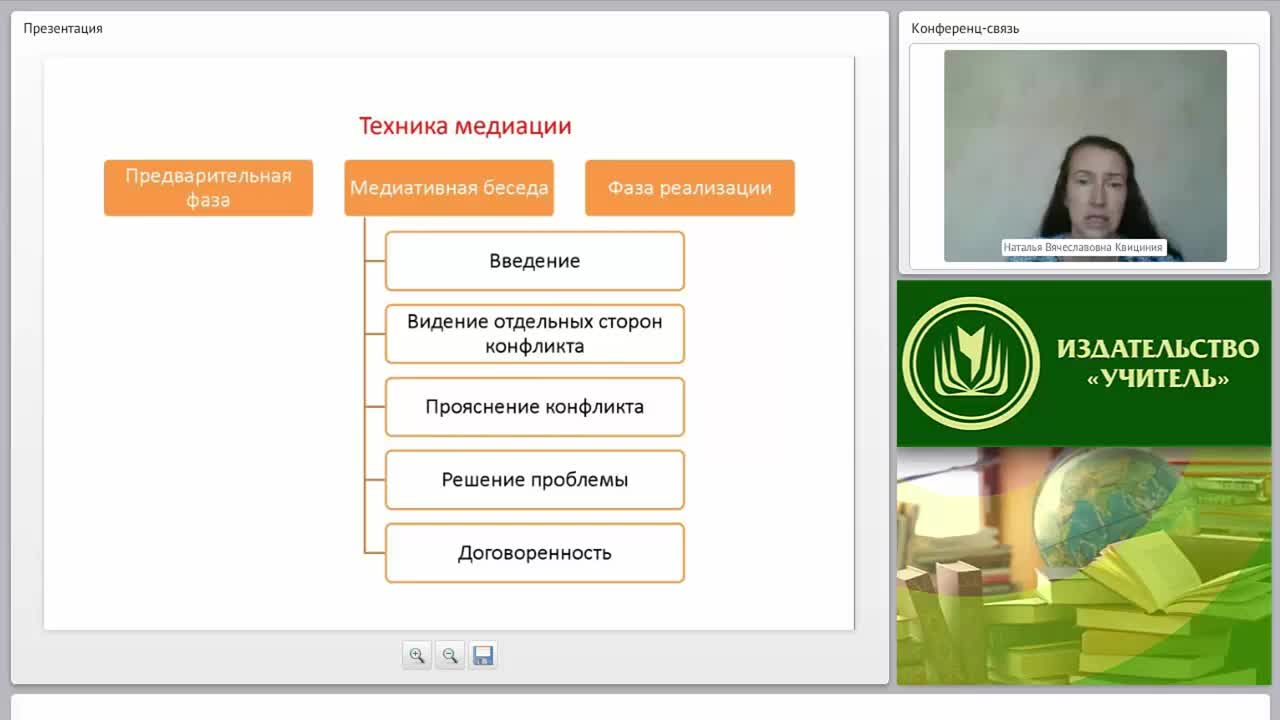1280x720 pixels.
Task: Zoom in on the presentation slide
Action: 417,656
